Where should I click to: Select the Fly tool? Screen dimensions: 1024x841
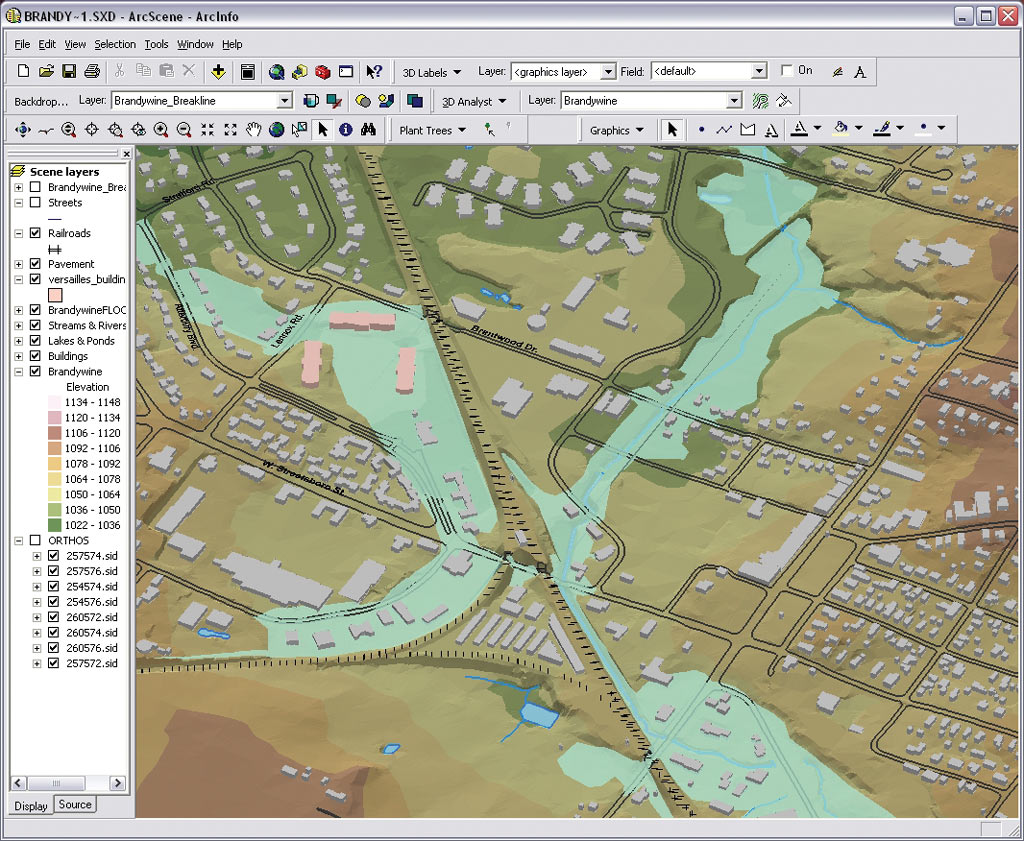(46, 130)
